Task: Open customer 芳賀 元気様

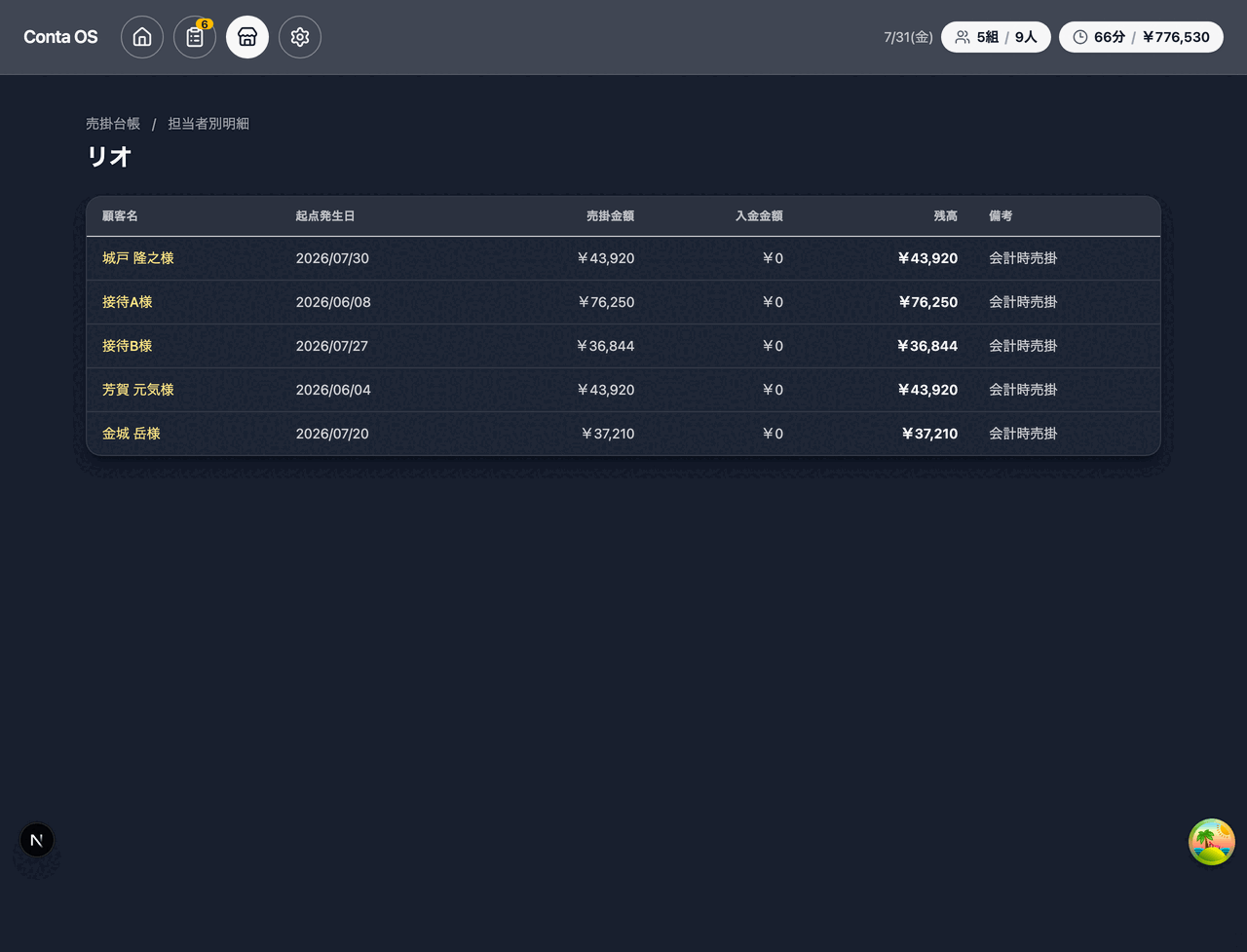Action: click(138, 390)
